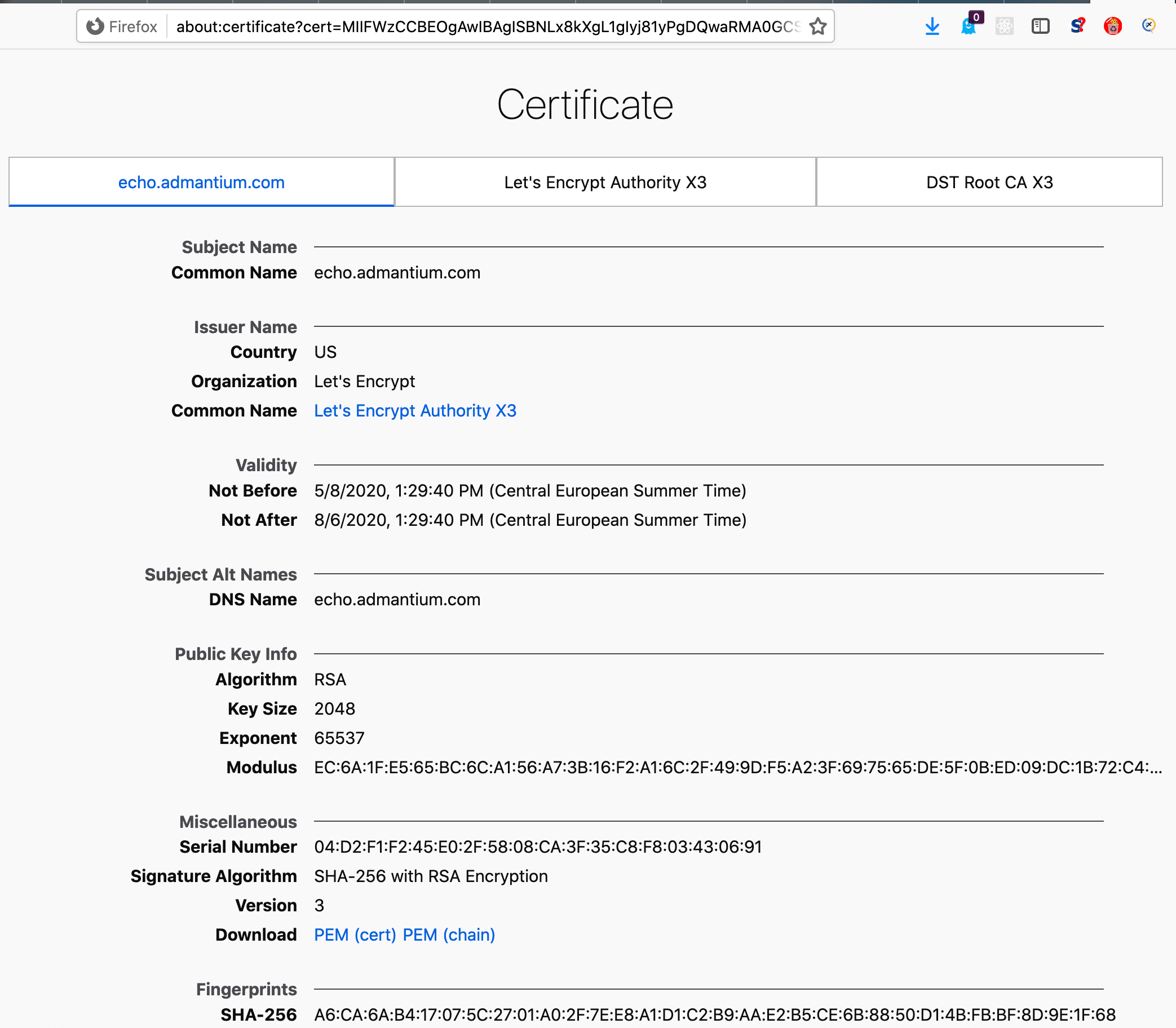Viewport: 1176px width, 1028px height.
Task: Click the Subject Alt Names section heading
Action: [x=221, y=574]
